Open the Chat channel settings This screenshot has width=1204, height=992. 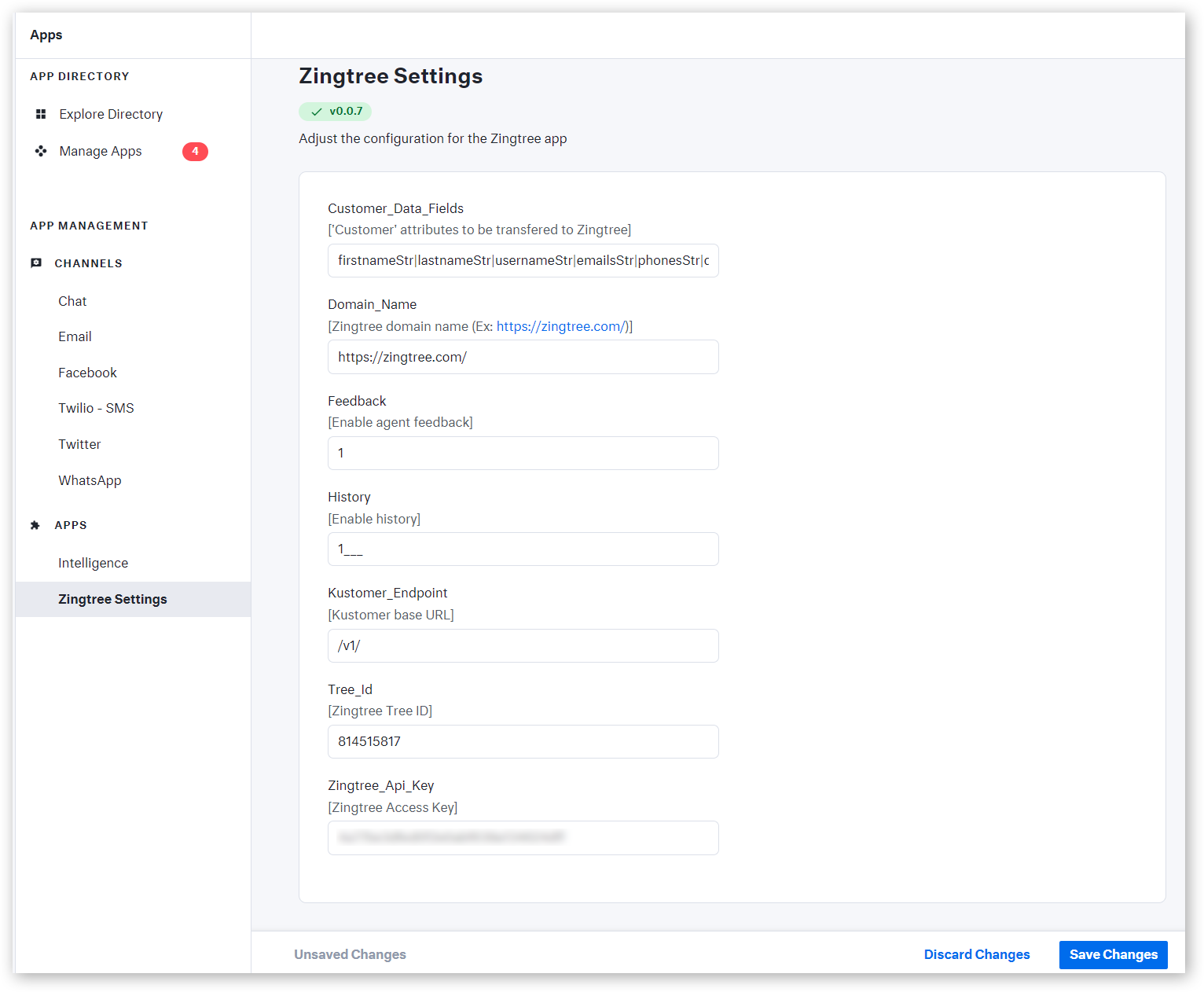(x=72, y=301)
